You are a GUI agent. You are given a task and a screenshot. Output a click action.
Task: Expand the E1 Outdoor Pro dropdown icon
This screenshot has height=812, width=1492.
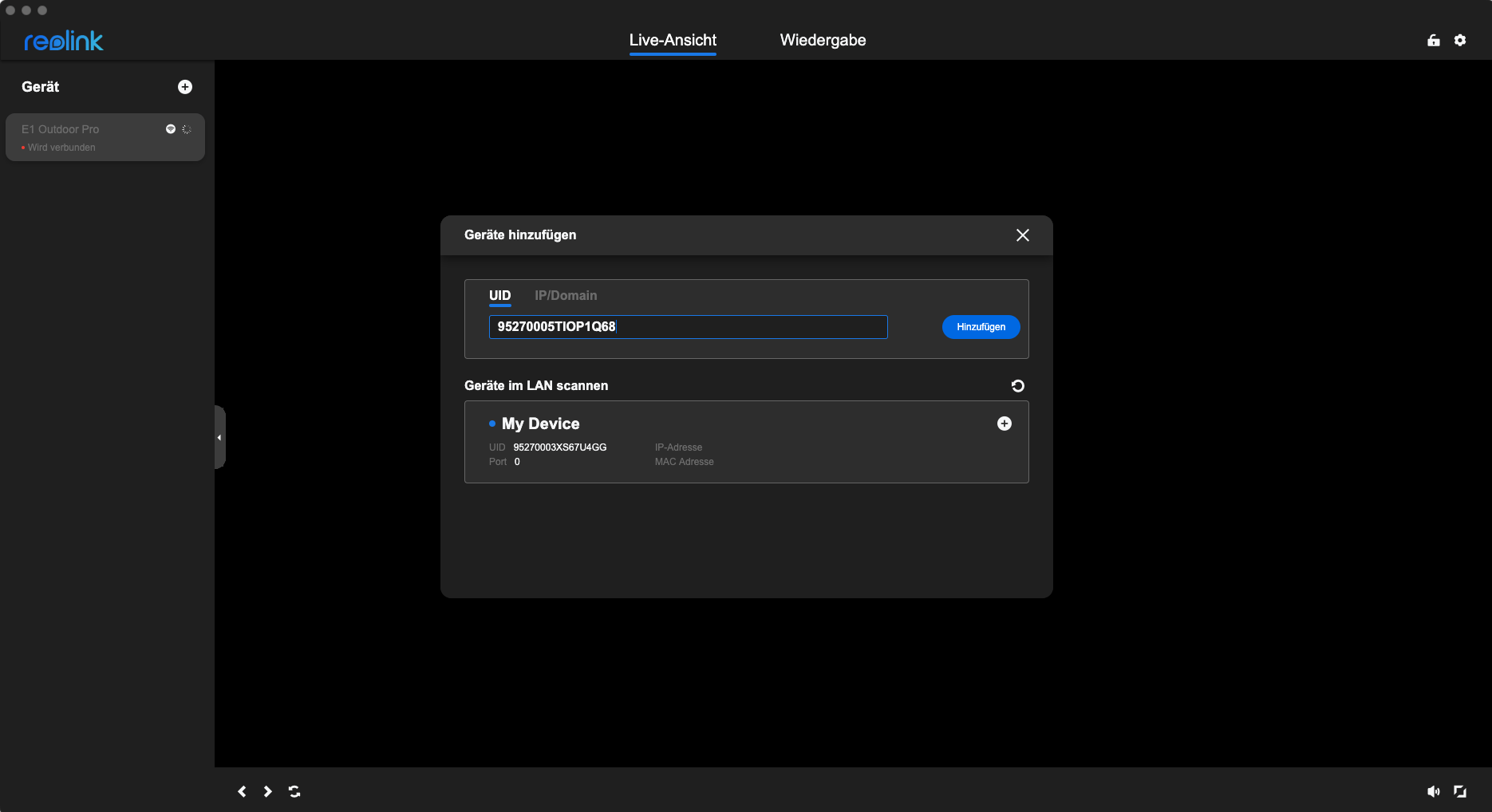(170, 129)
